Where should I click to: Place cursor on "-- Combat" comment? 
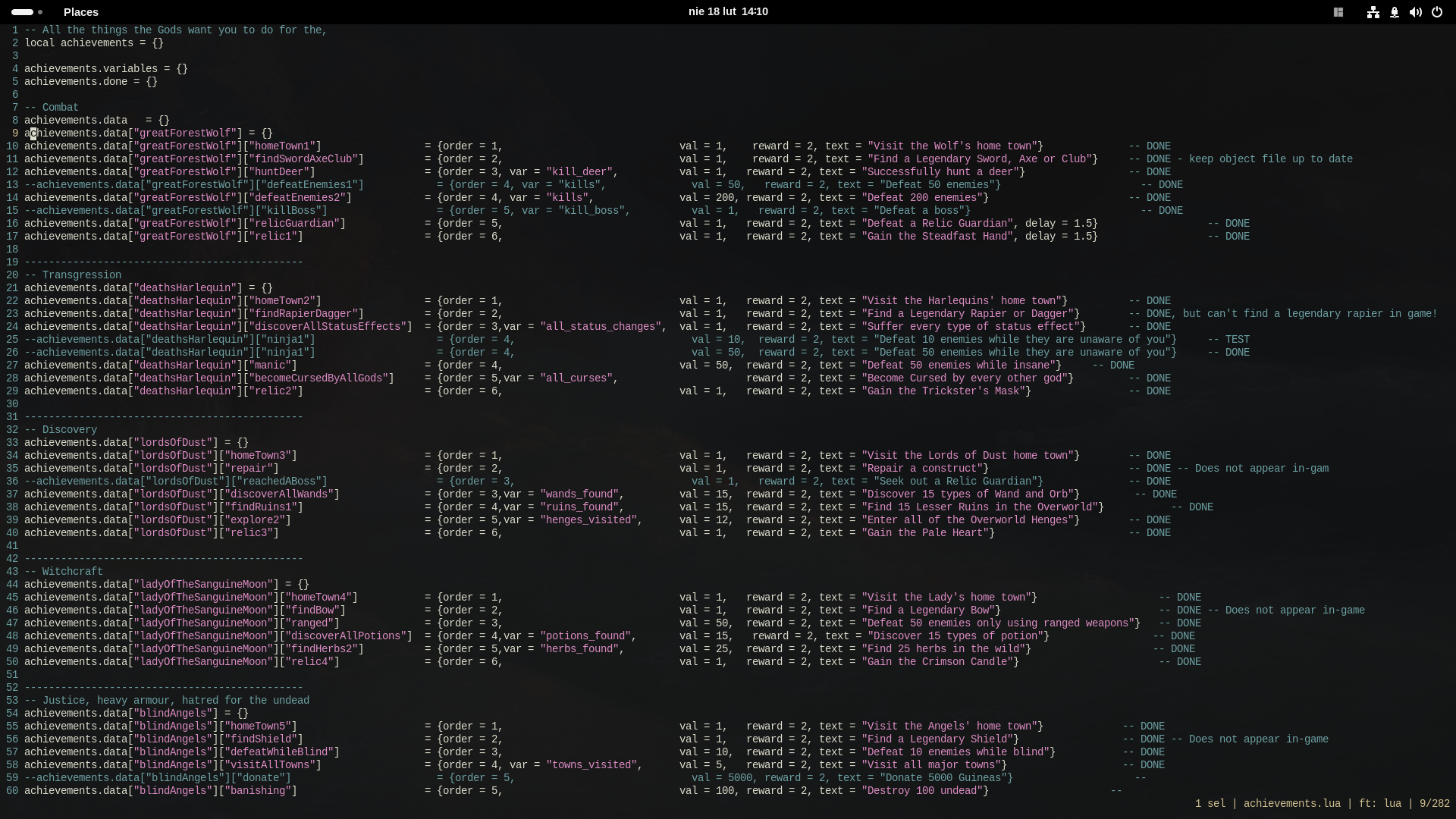pos(52,108)
